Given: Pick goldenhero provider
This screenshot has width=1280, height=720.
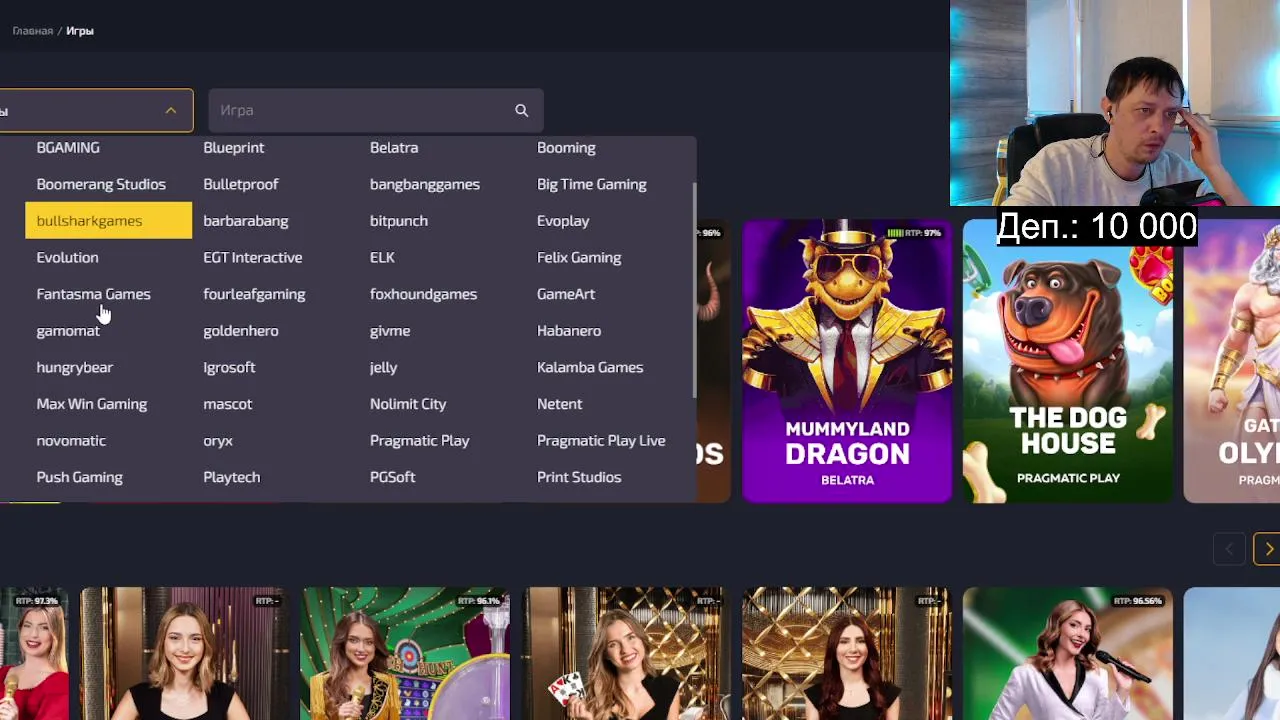Looking at the screenshot, I should (x=240, y=331).
